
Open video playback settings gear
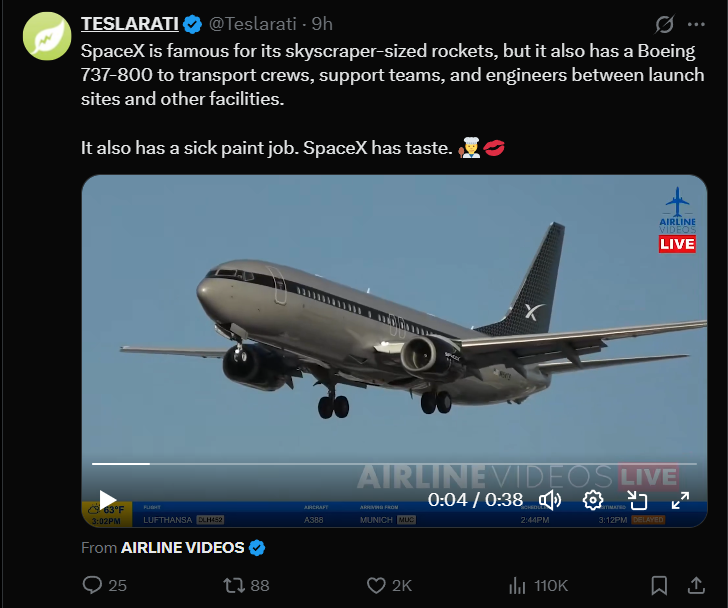[x=593, y=500]
